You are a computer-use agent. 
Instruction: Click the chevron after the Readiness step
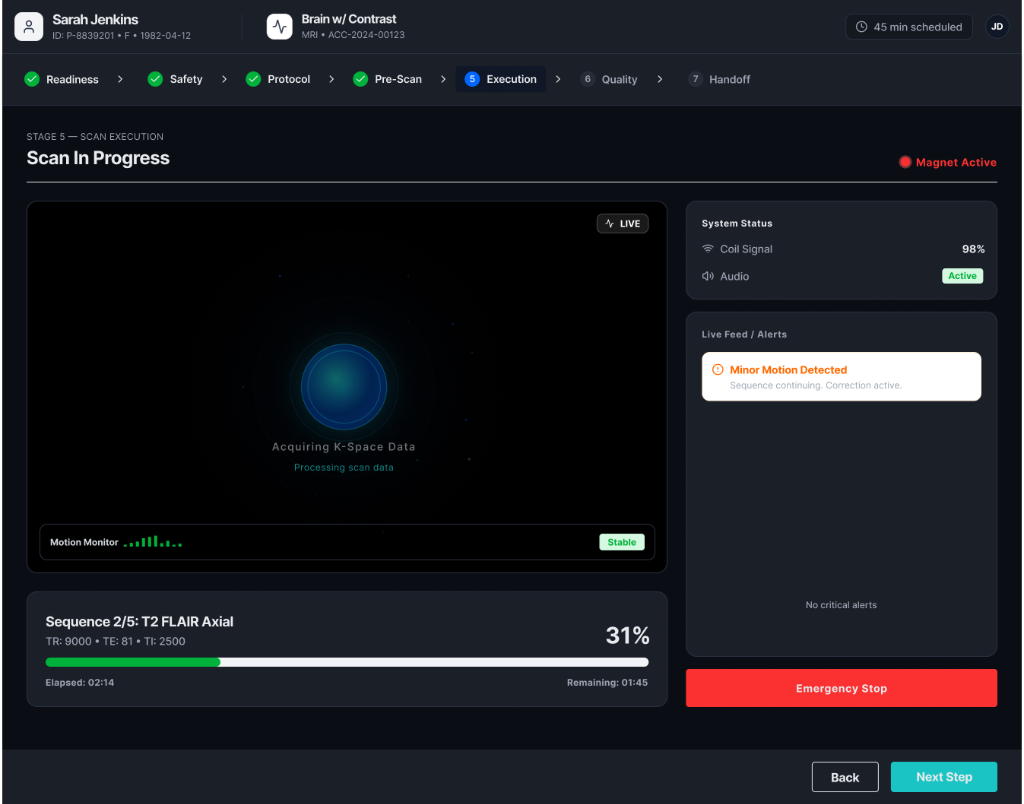[120, 79]
